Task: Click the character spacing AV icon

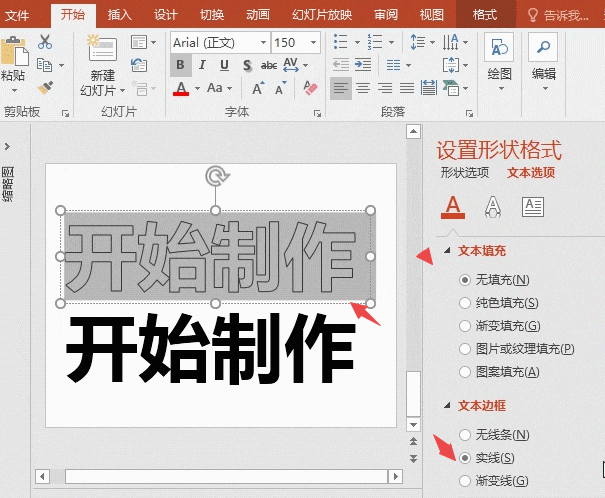Action: click(291, 65)
